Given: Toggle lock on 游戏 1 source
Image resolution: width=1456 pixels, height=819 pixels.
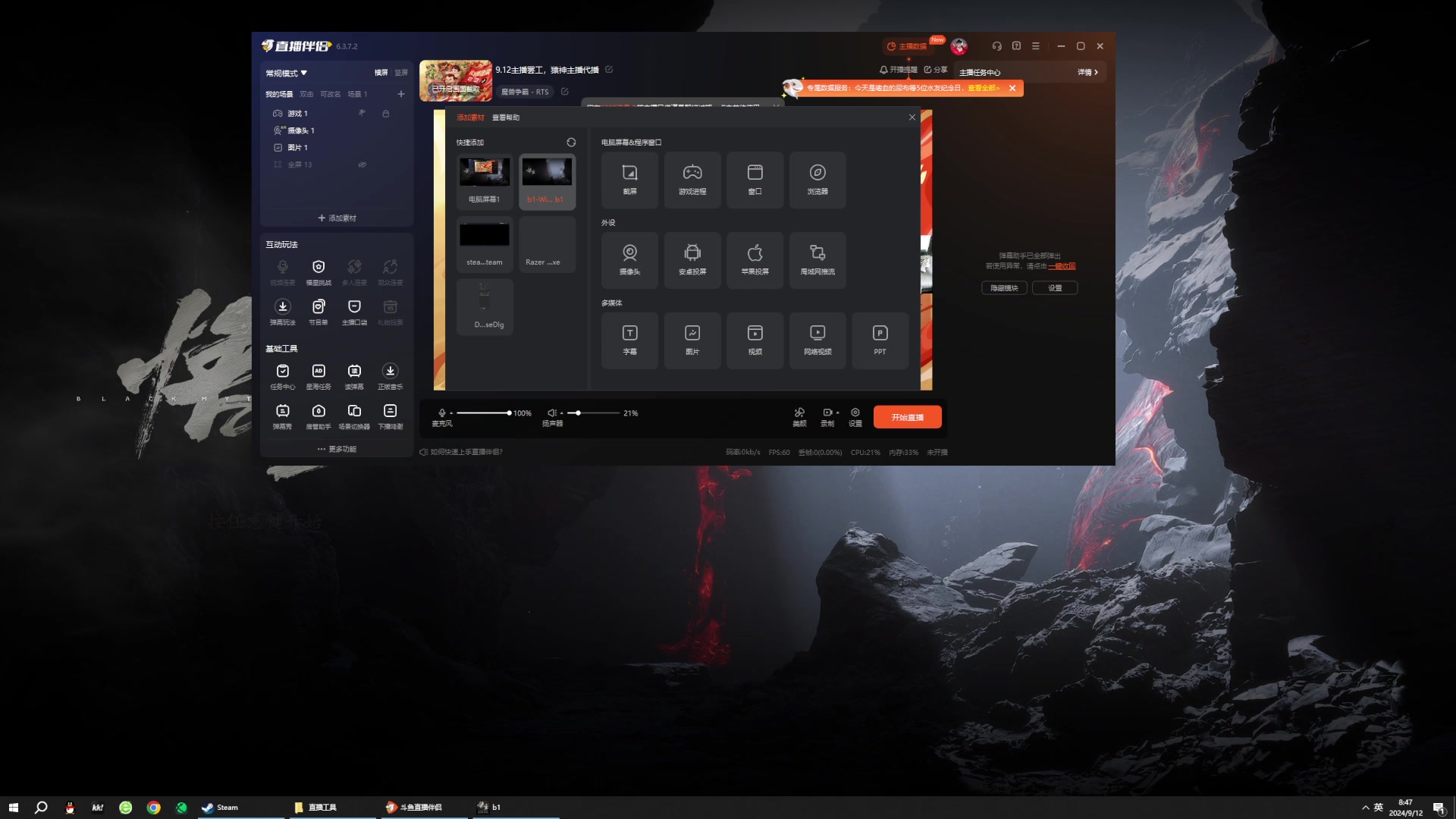Looking at the screenshot, I should [385, 114].
